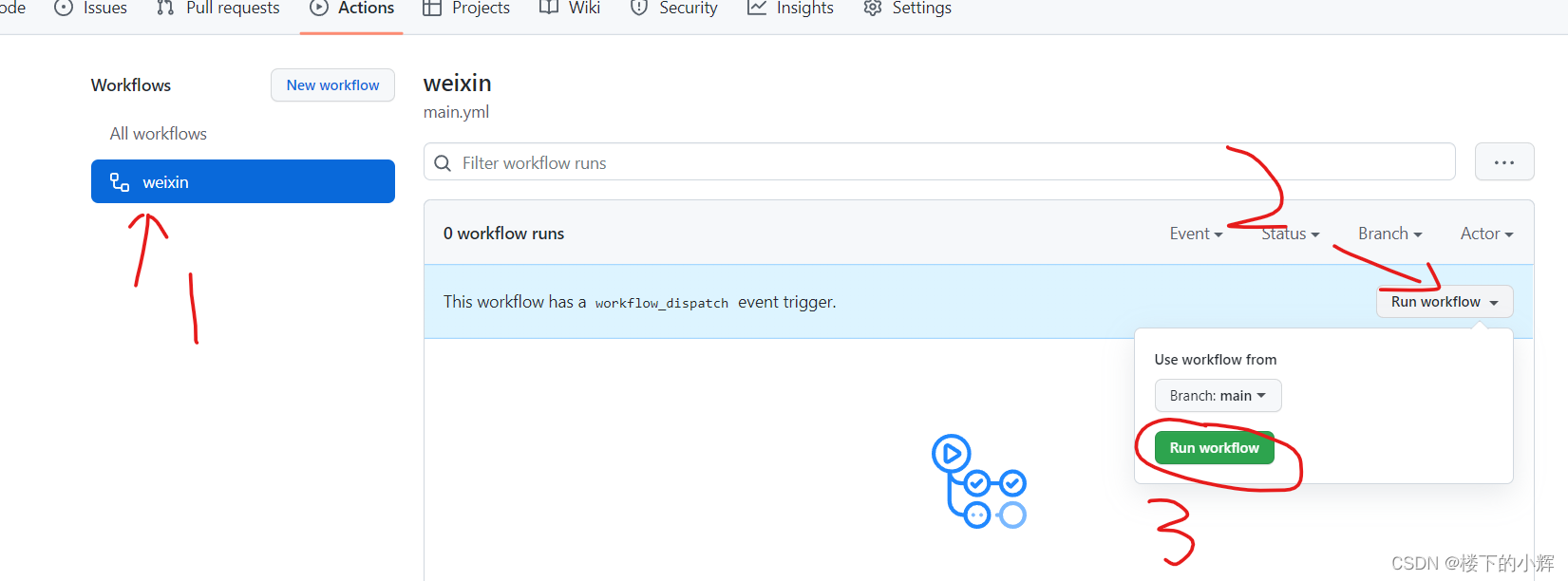Image resolution: width=1568 pixels, height=581 pixels.
Task: Click the 'Use workflow from' label
Action: pyautogui.click(x=1216, y=360)
